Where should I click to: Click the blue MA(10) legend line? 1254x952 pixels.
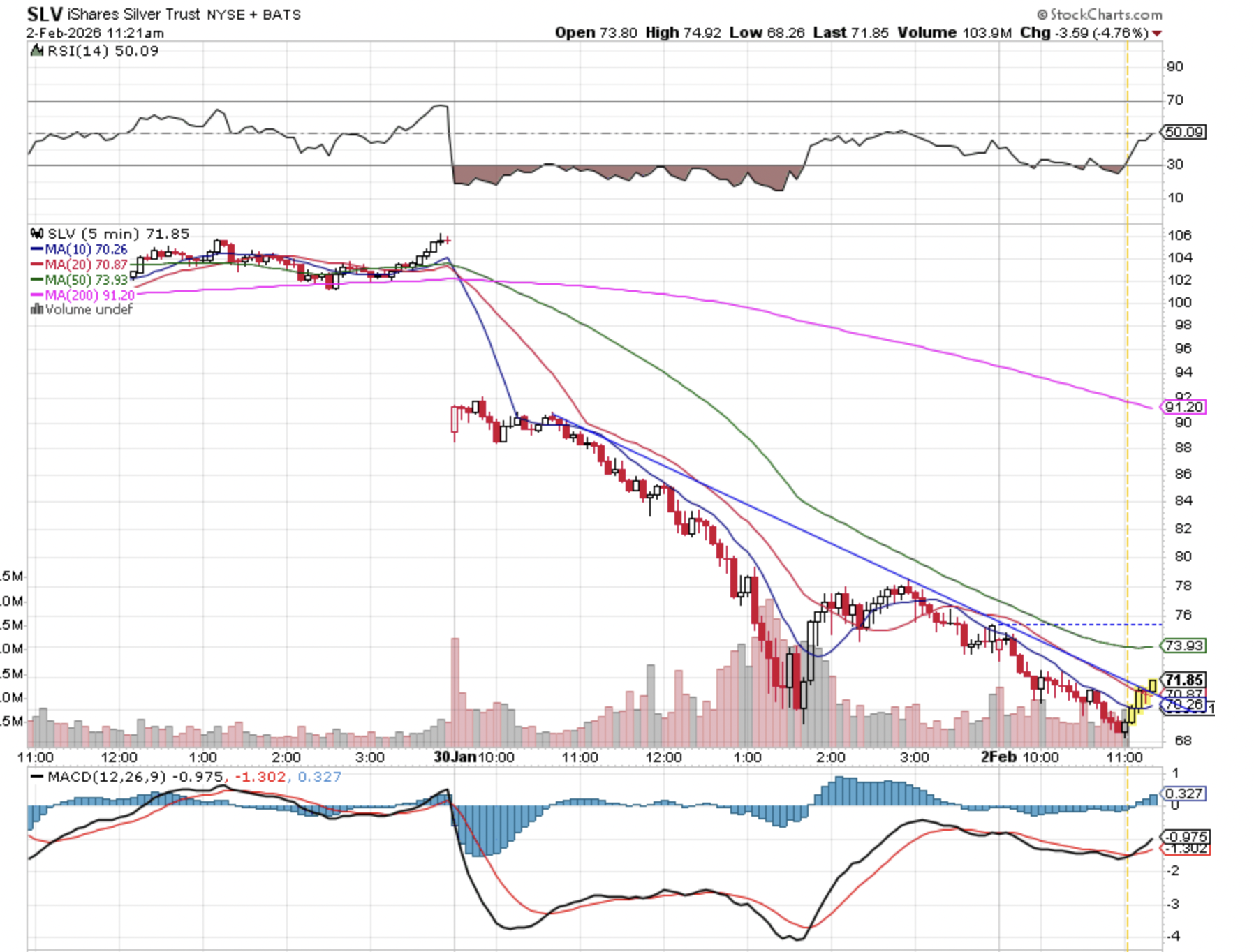coord(37,249)
